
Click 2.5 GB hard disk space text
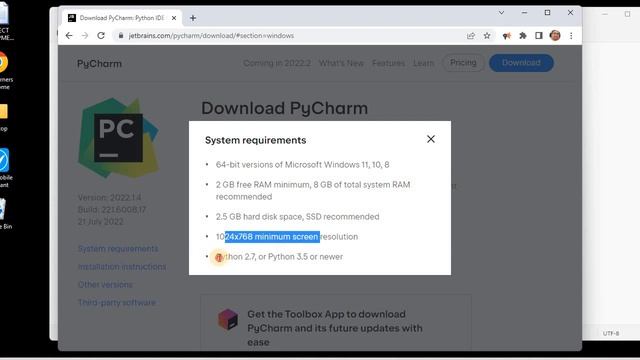click(x=297, y=217)
